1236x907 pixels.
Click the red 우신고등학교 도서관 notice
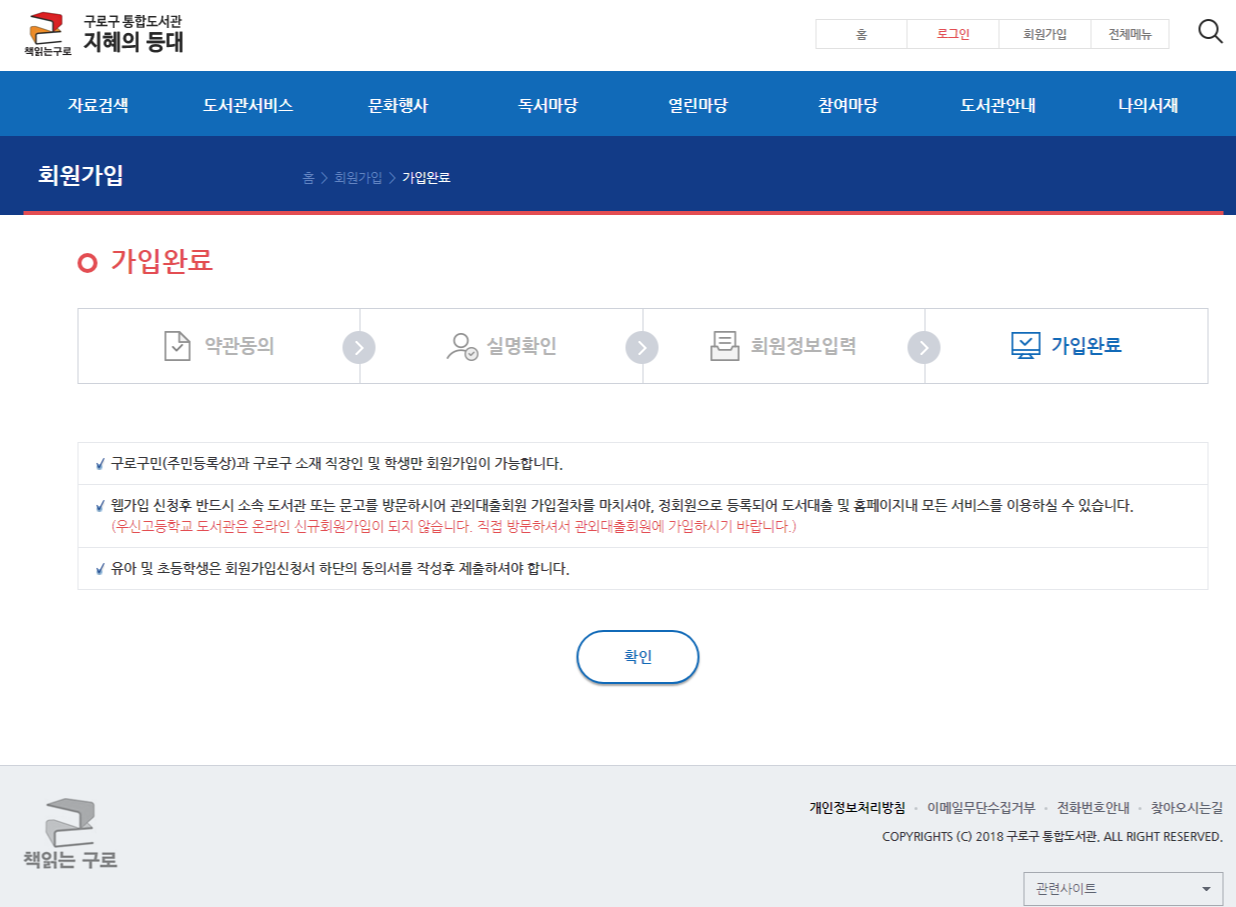[454, 526]
